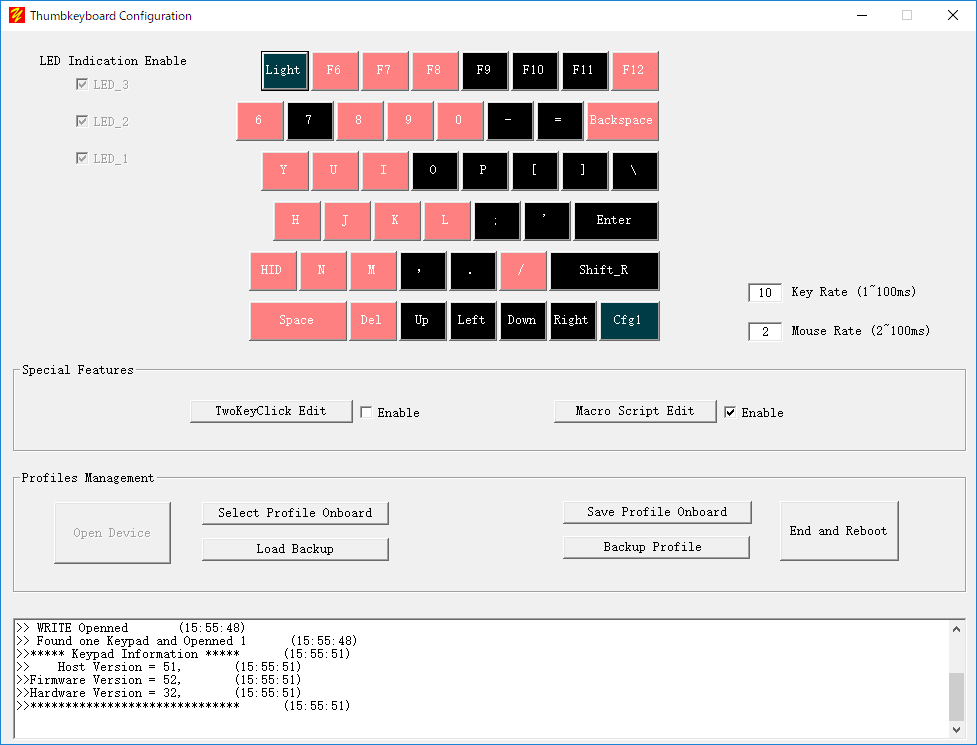This screenshot has width=977, height=745.
Task: Click the 8 number key
Action: pos(360,121)
